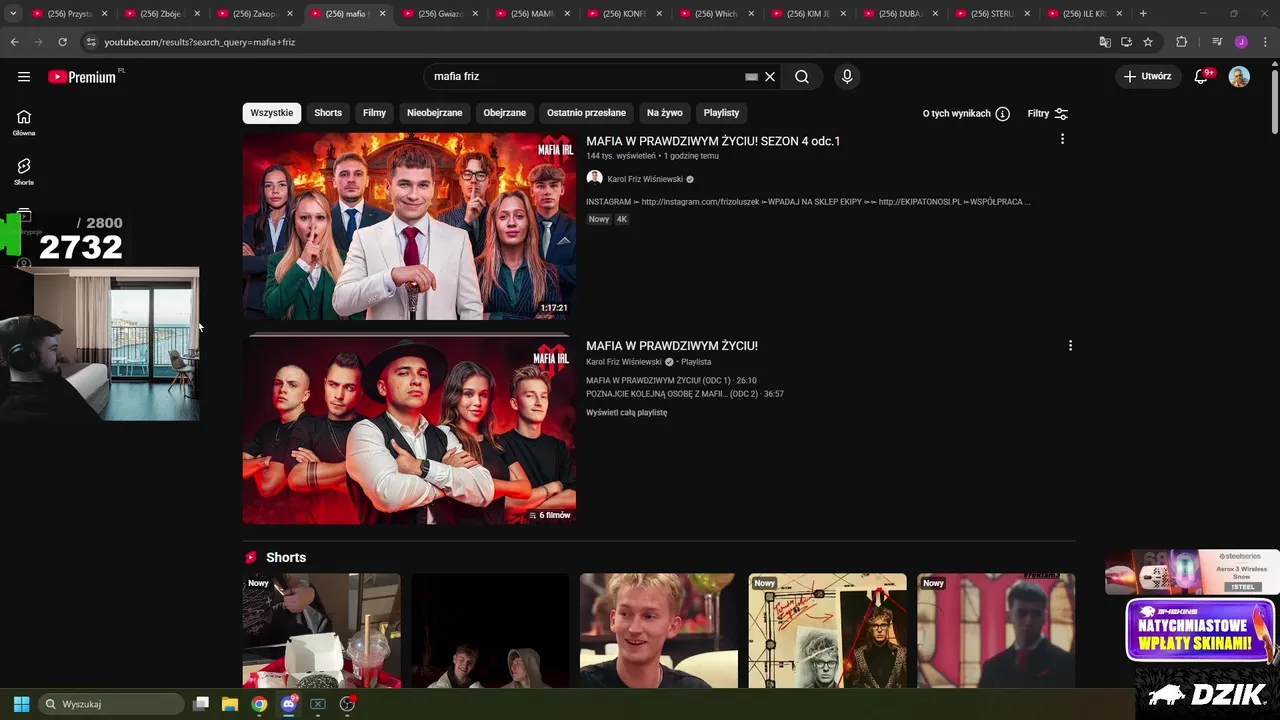
Task: Open Task View on the taskbar
Action: [x=201, y=704]
